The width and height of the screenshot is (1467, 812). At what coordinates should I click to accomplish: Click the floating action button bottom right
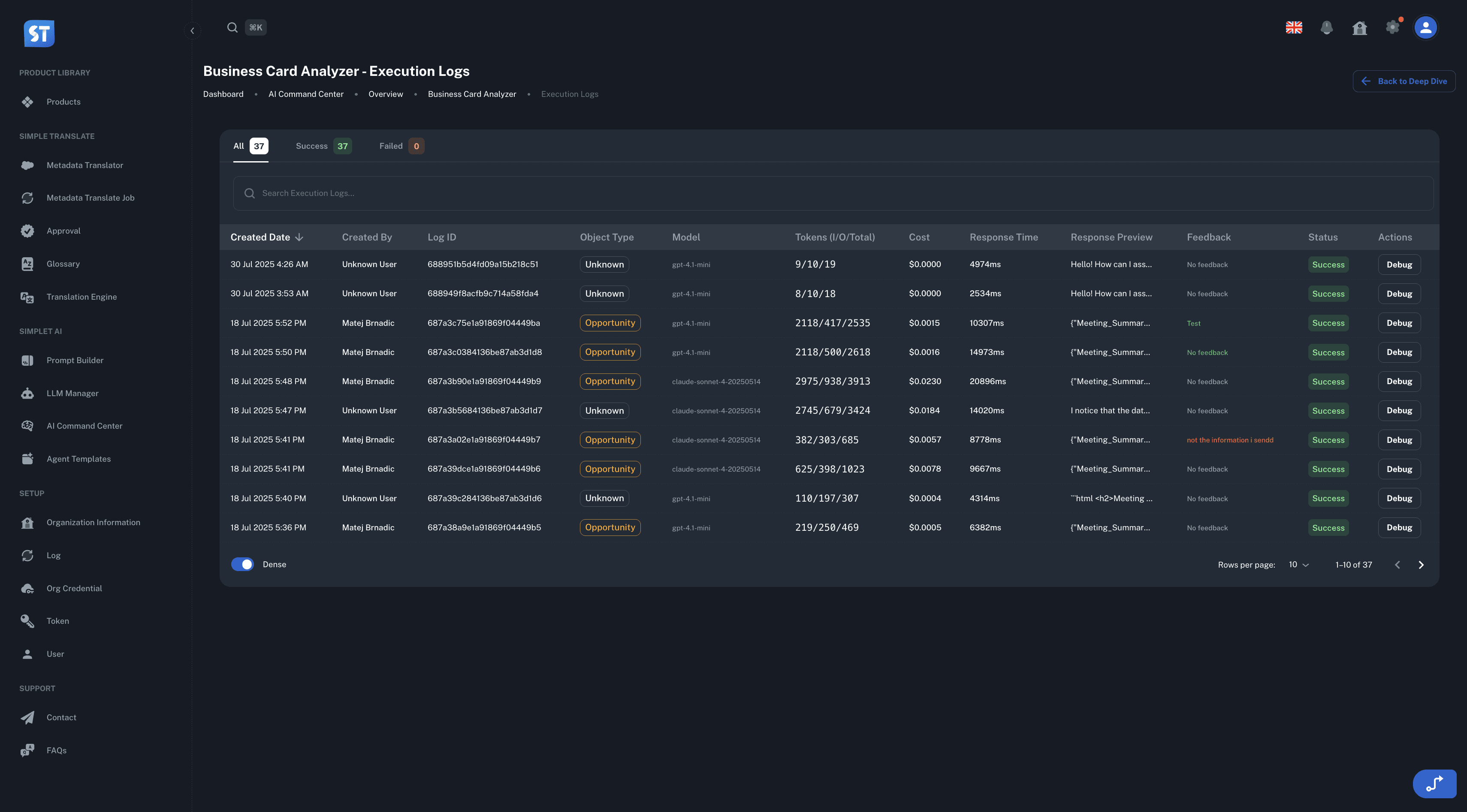1434,783
